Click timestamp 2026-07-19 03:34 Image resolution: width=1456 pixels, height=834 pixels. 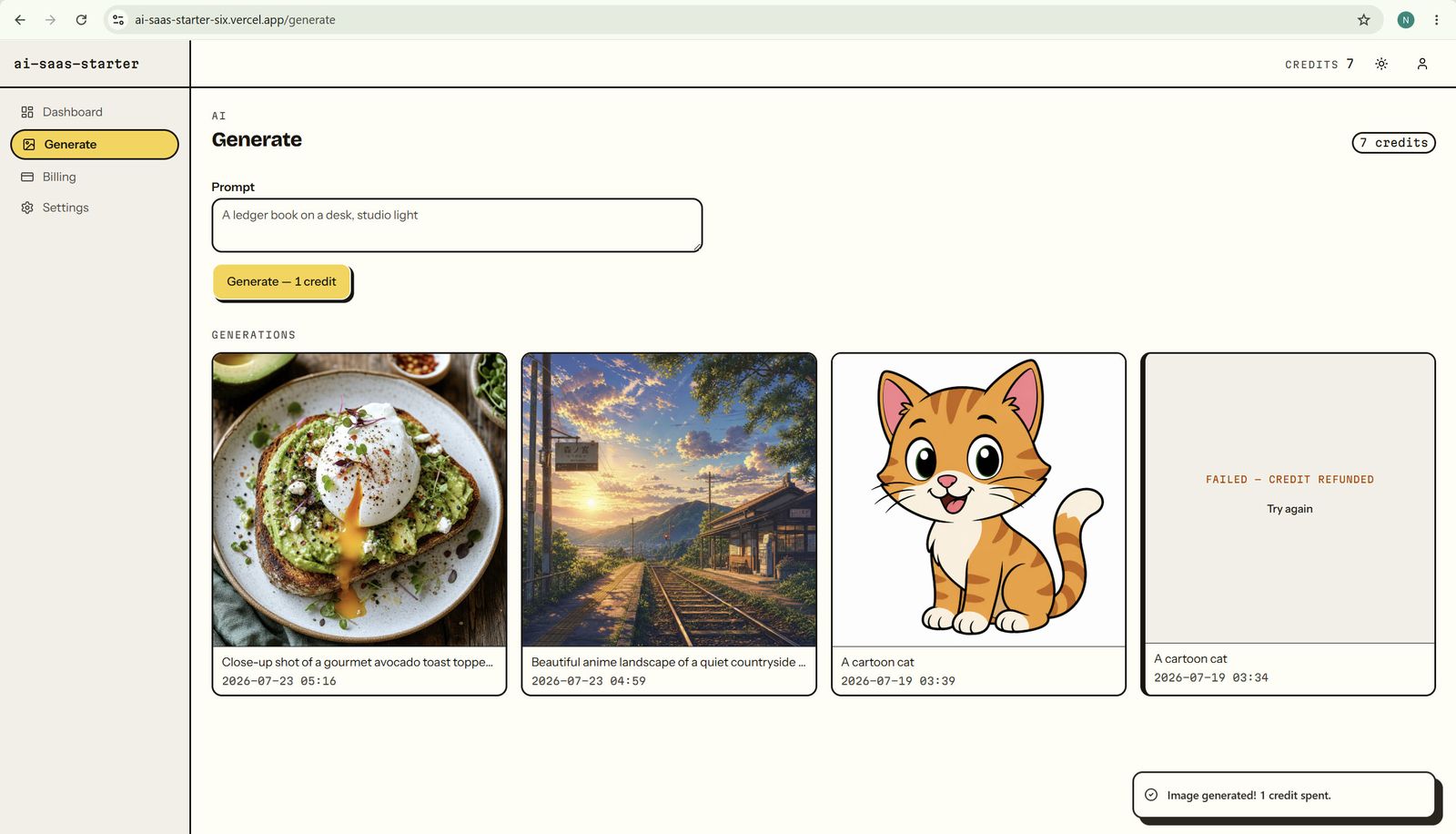(1211, 677)
